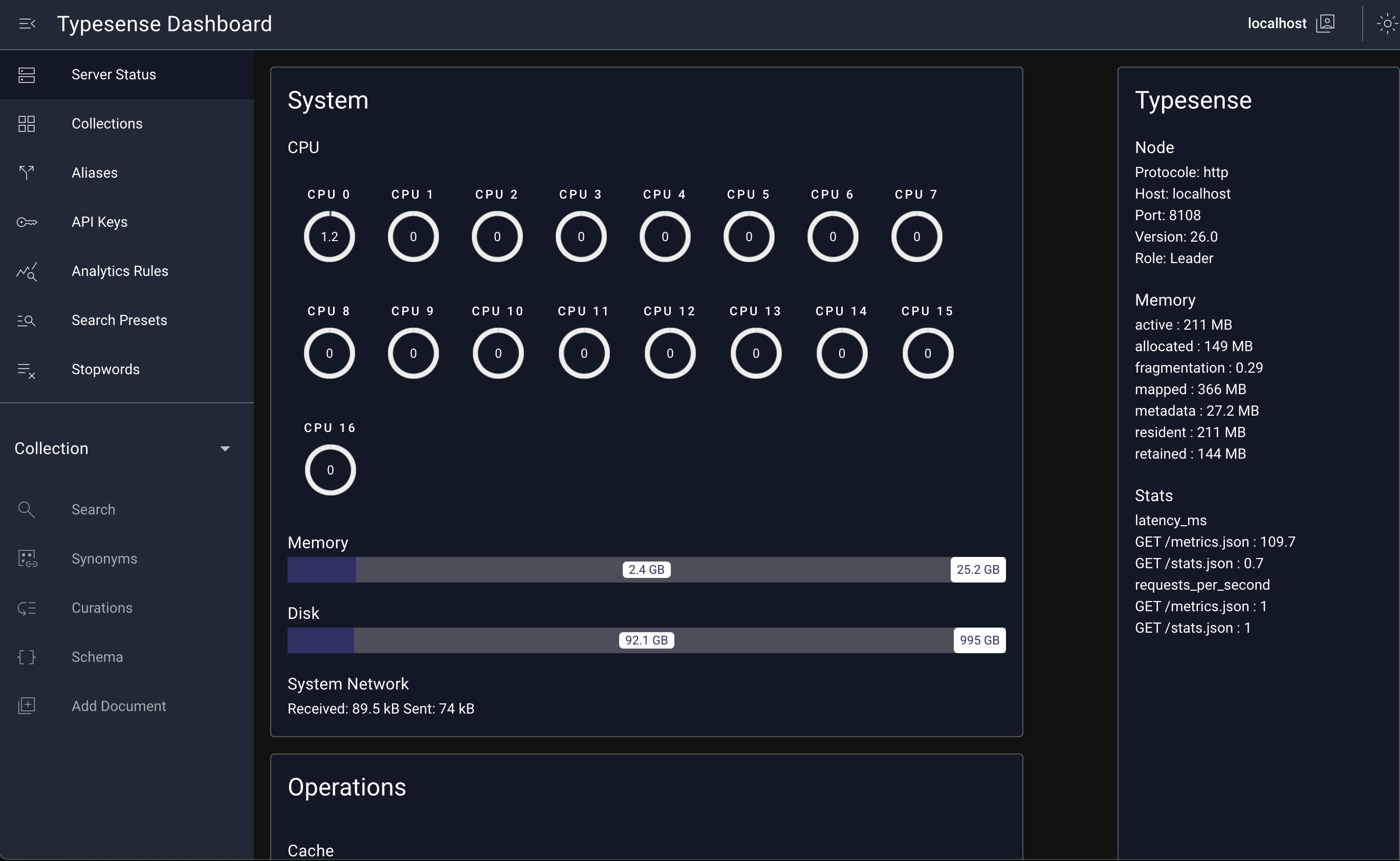
Task: Click the Collection dropdown arrow
Action: click(x=225, y=449)
